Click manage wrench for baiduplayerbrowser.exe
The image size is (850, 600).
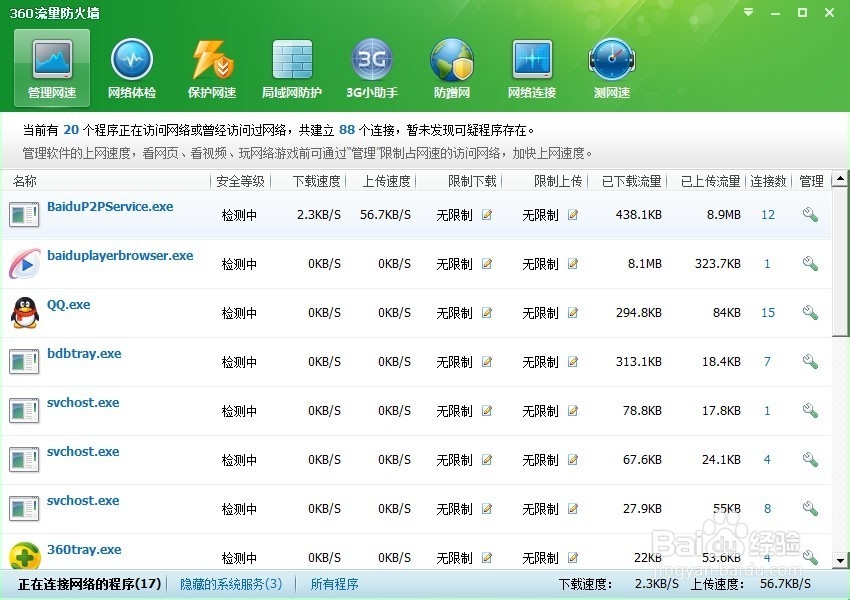point(810,264)
